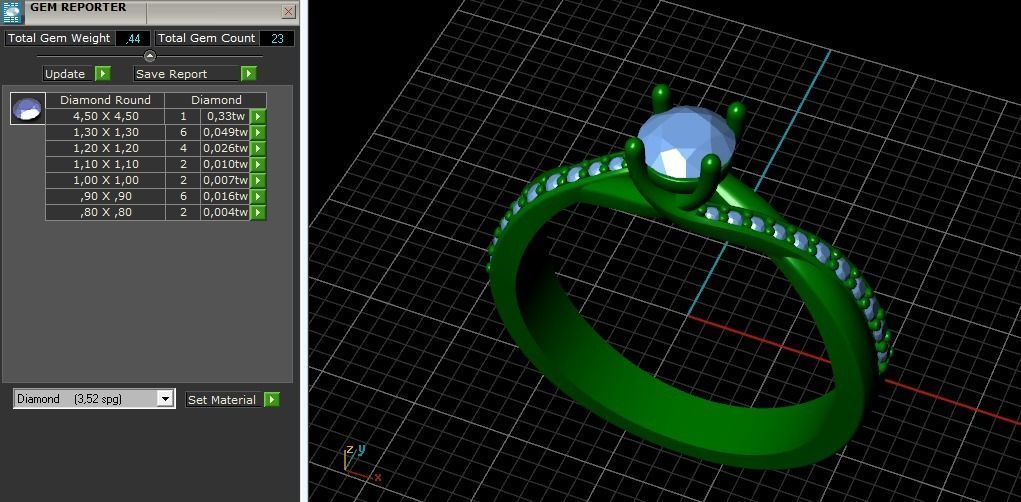Screen dimensions: 1021x502
Task: Select the 1,30 X 1,30 size cell
Action: click(x=105, y=132)
